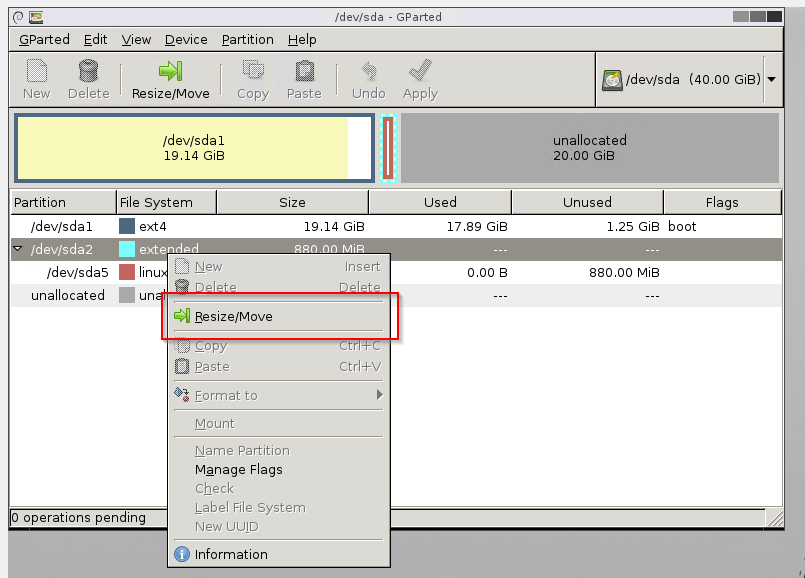Click the blue Information icon in context menu
This screenshot has height=578, width=805.
tap(182, 554)
